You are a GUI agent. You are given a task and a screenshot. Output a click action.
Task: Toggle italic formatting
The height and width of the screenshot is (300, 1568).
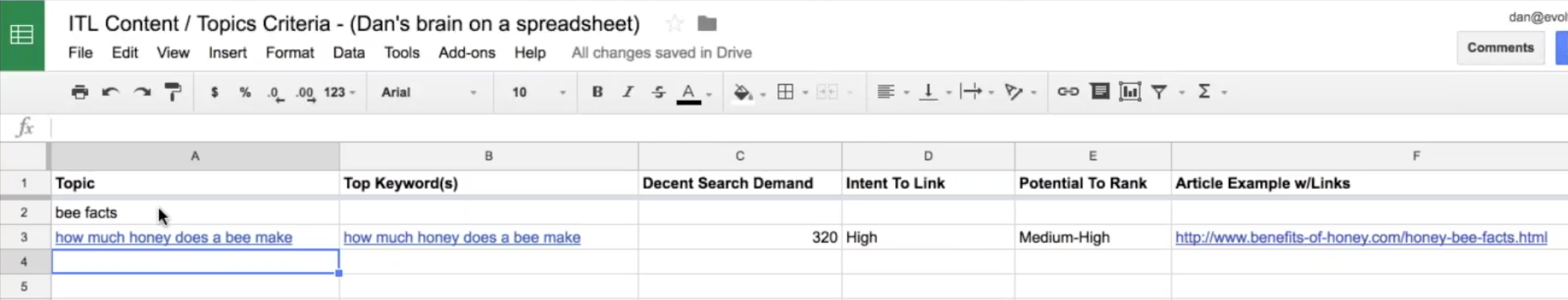(627, 92)
